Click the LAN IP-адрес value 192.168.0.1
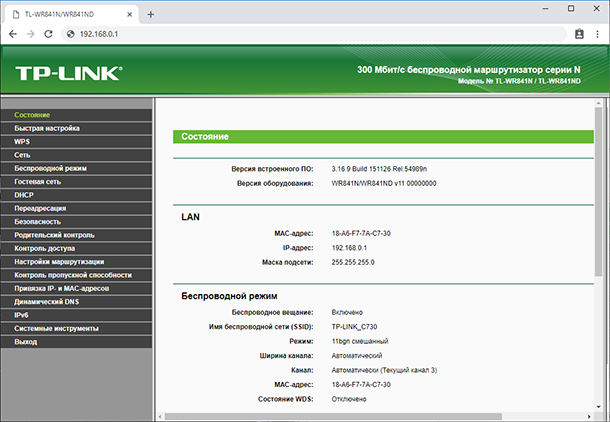 pyautogui.click(x=349, y=248)
